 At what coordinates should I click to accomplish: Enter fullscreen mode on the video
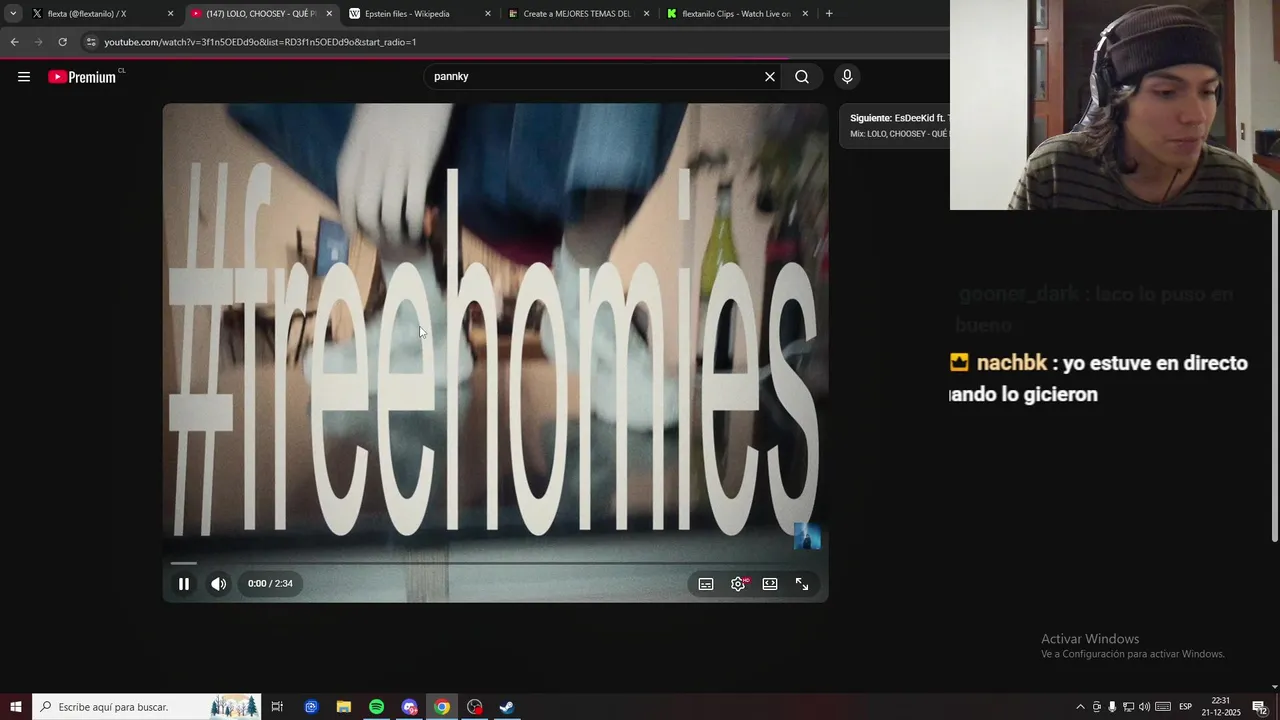pyautogui.click(x=802, y=584)
